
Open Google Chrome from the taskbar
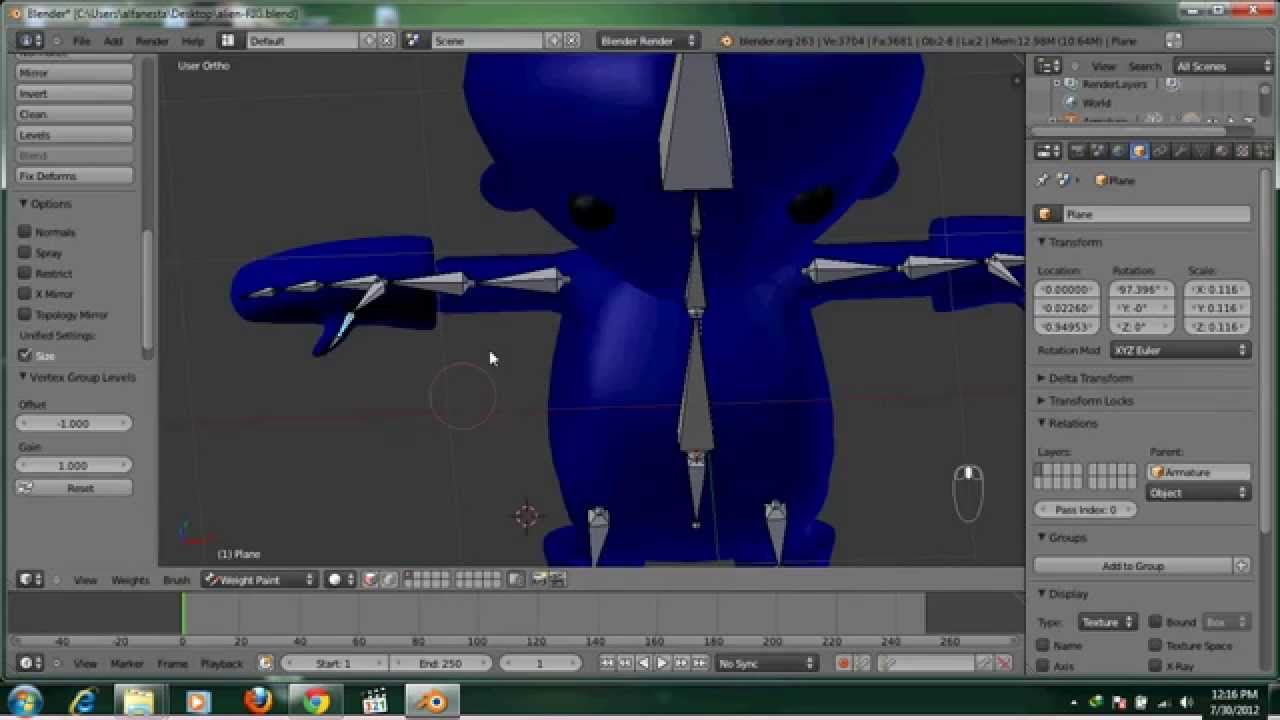(x=317, y=702)
